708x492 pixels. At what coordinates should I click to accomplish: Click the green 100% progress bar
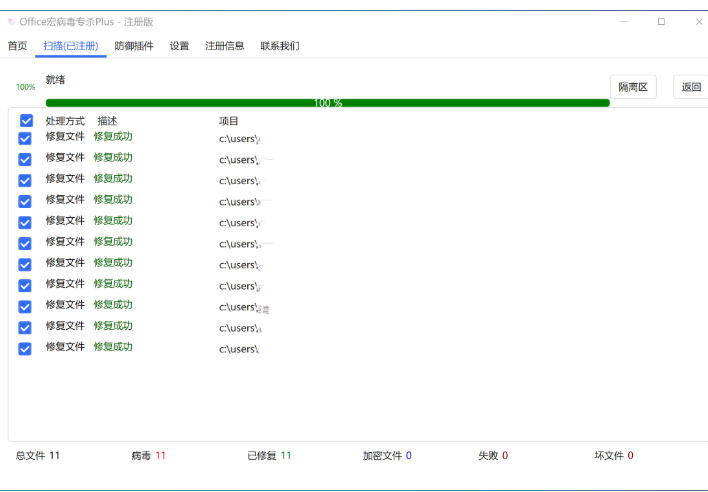click(x=327, y=103)
